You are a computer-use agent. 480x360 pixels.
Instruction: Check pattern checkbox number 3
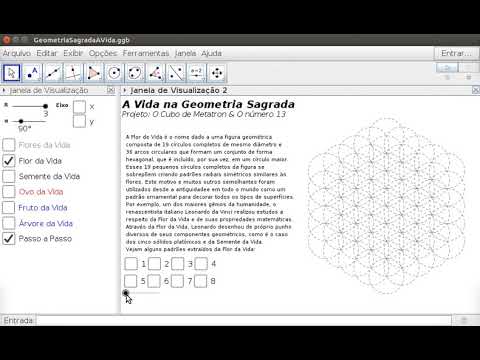(x=178, y=264)
